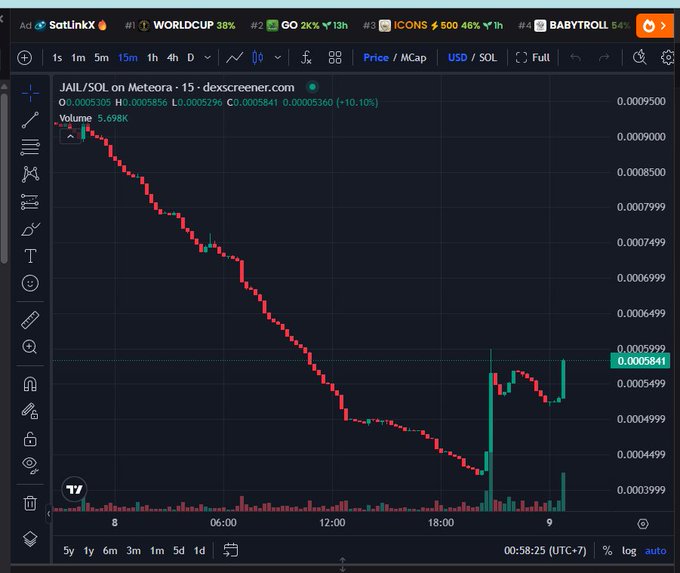Open the price scale settings icon
Image resolution: width=680 pixels, height=573 pixels.
[643, 524]
